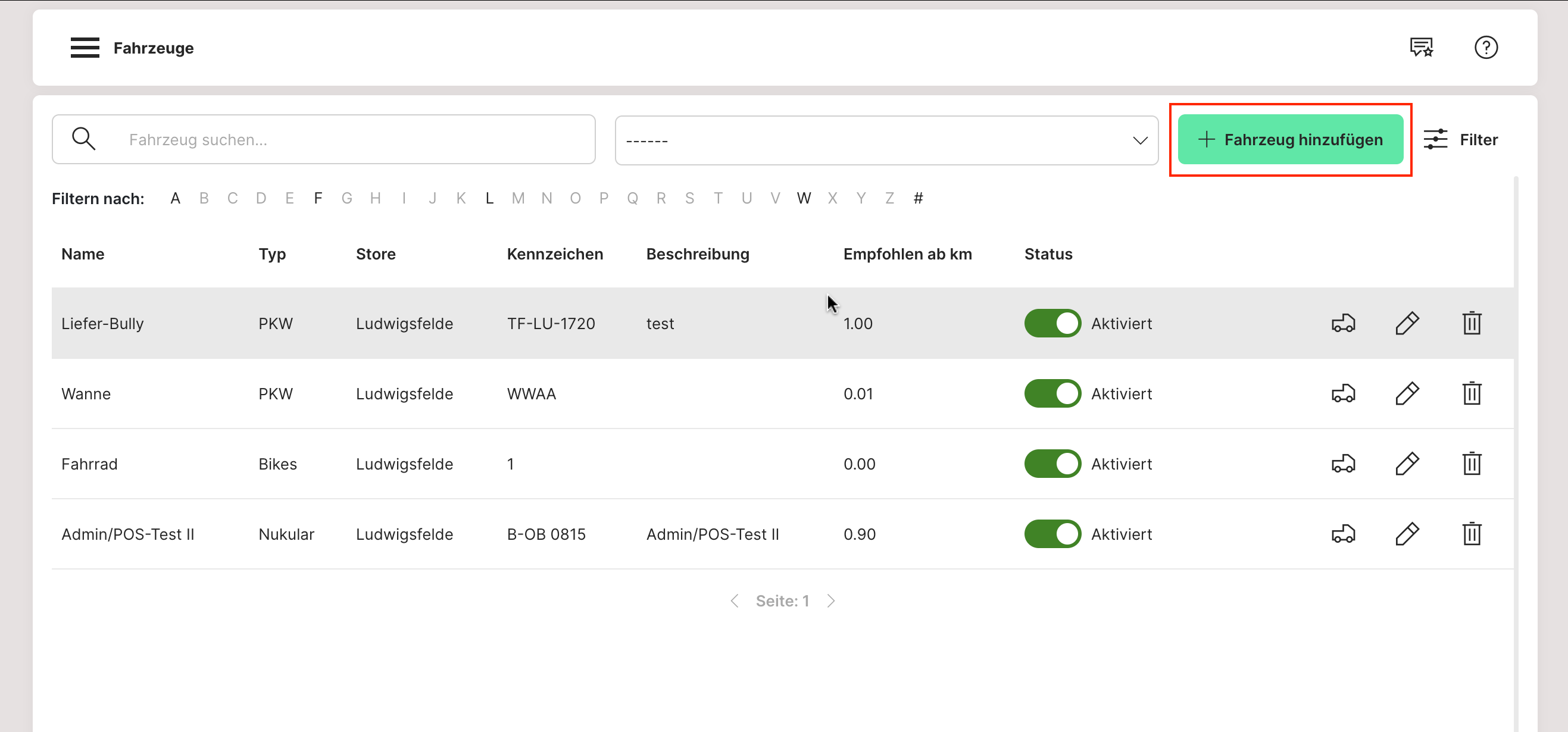Open the Filter options

pyautogui.click(x=1460, y=140)
